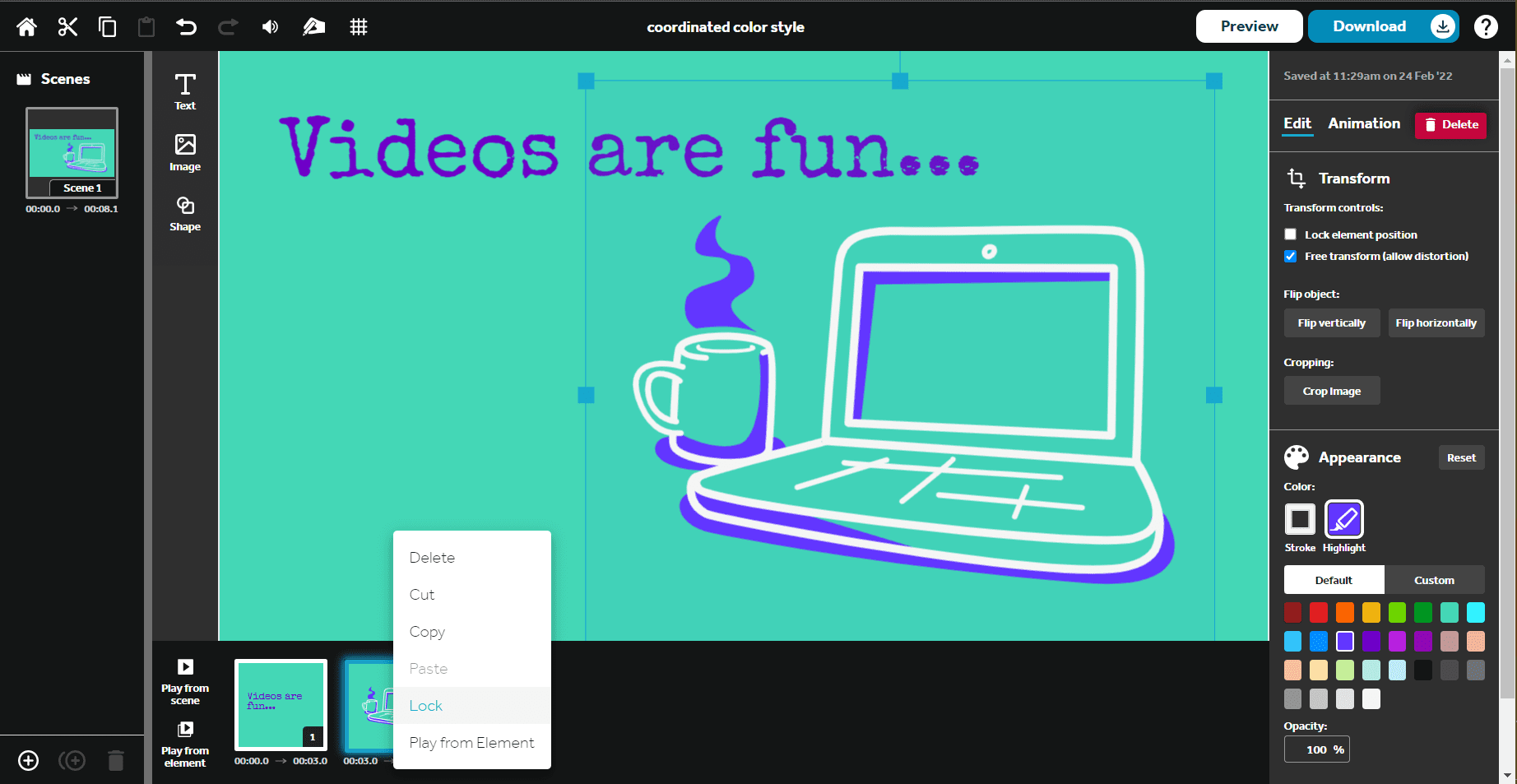Reset the Appearance settings
Image resolution: width=1517 pixels, height=784 pixels.
point(1462,457)
